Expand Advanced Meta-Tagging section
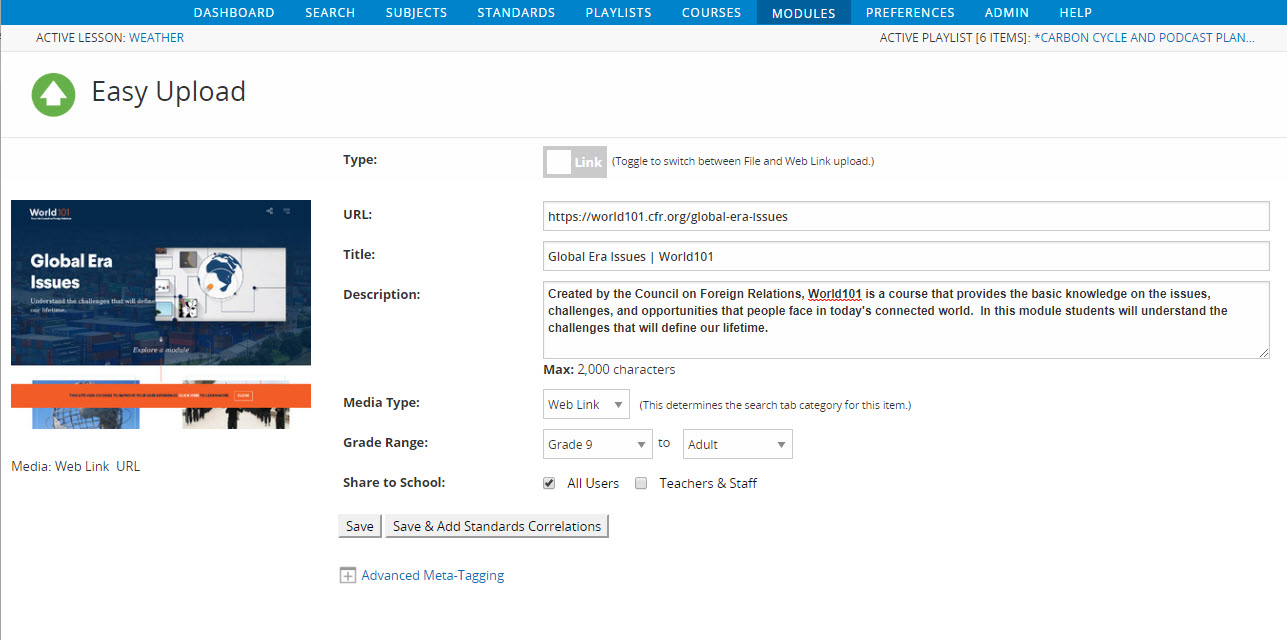Screen dimensions: 1287x640 tap(432, 575)
